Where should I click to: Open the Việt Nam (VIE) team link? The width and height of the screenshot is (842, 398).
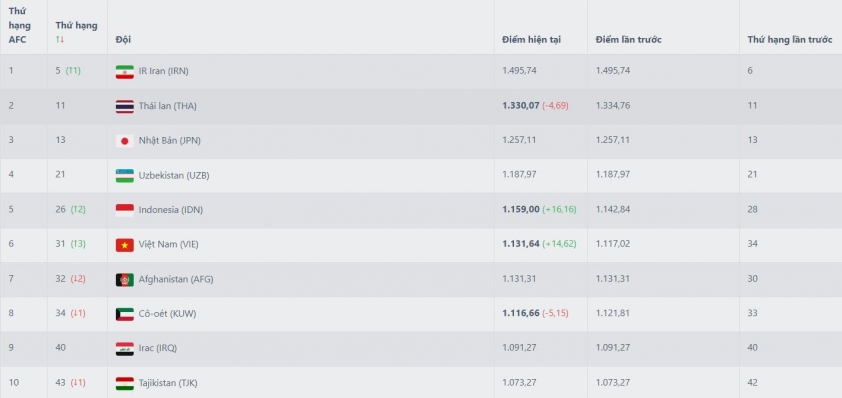click(x=168, y=244)
